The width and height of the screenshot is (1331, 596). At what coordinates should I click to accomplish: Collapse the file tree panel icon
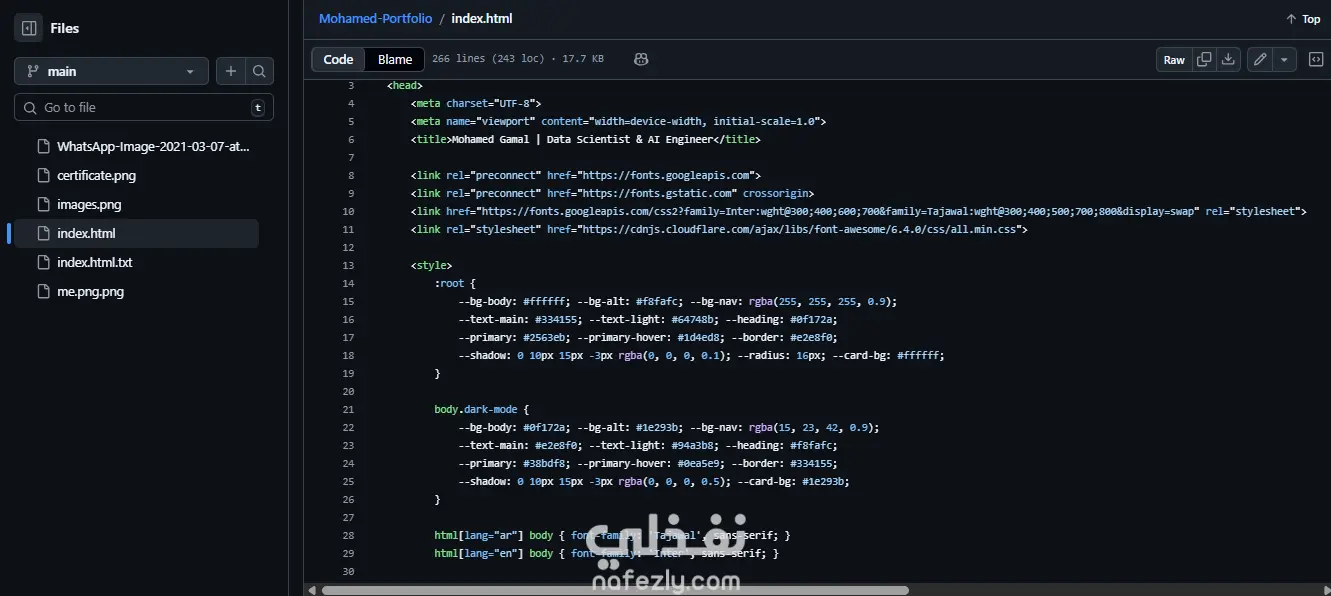tap(28, 28)
